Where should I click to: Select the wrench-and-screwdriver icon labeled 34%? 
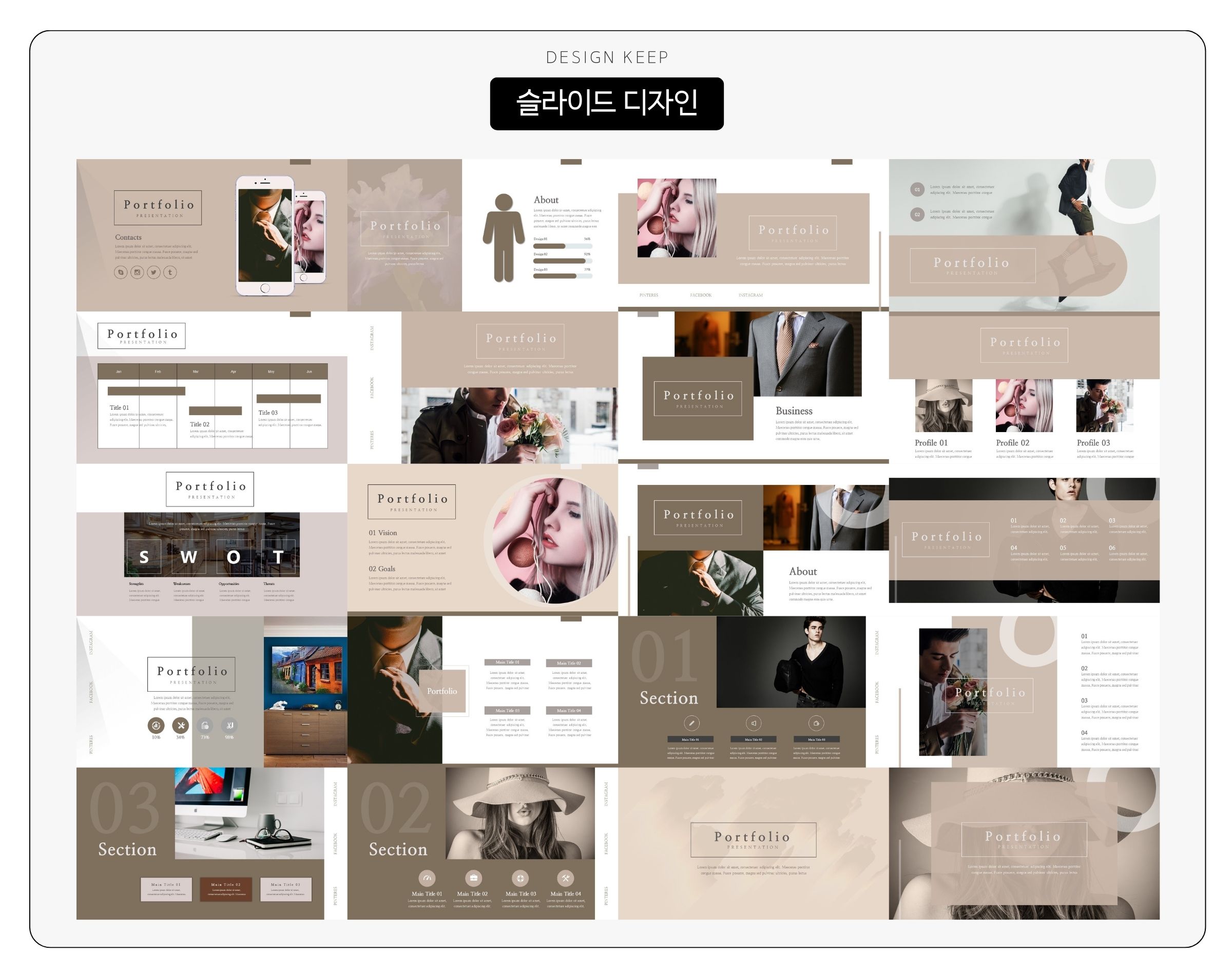point(180,726)
